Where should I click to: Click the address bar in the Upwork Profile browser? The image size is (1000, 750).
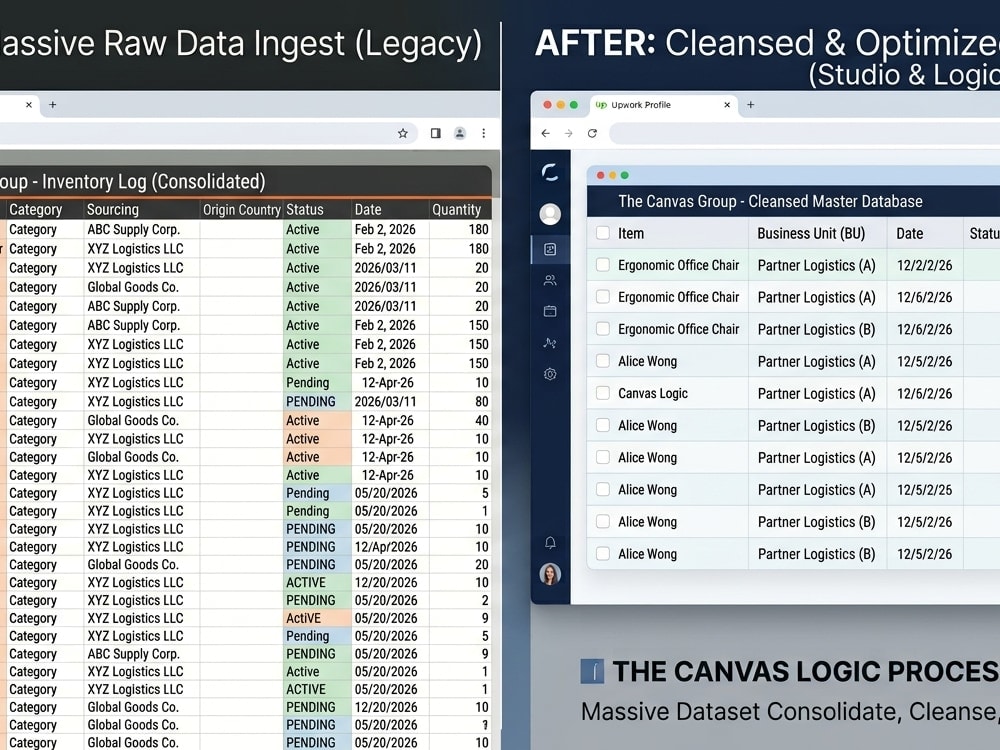pyautogui.click(x=805, y=133)
